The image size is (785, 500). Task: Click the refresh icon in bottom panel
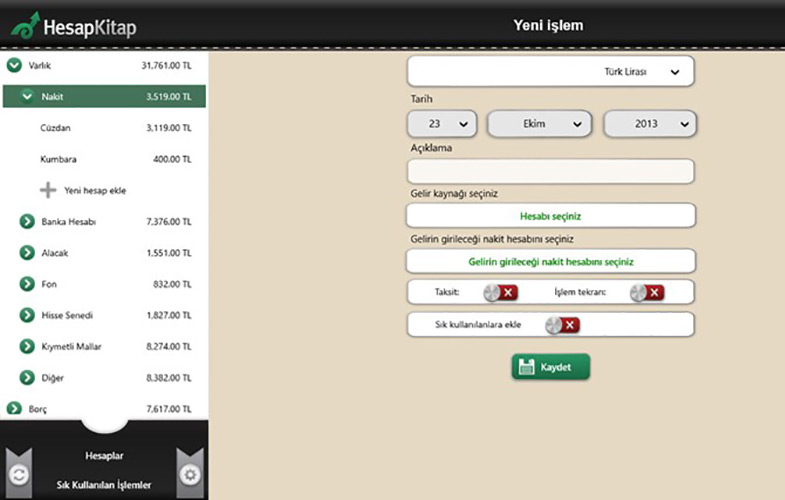point(18,474)
